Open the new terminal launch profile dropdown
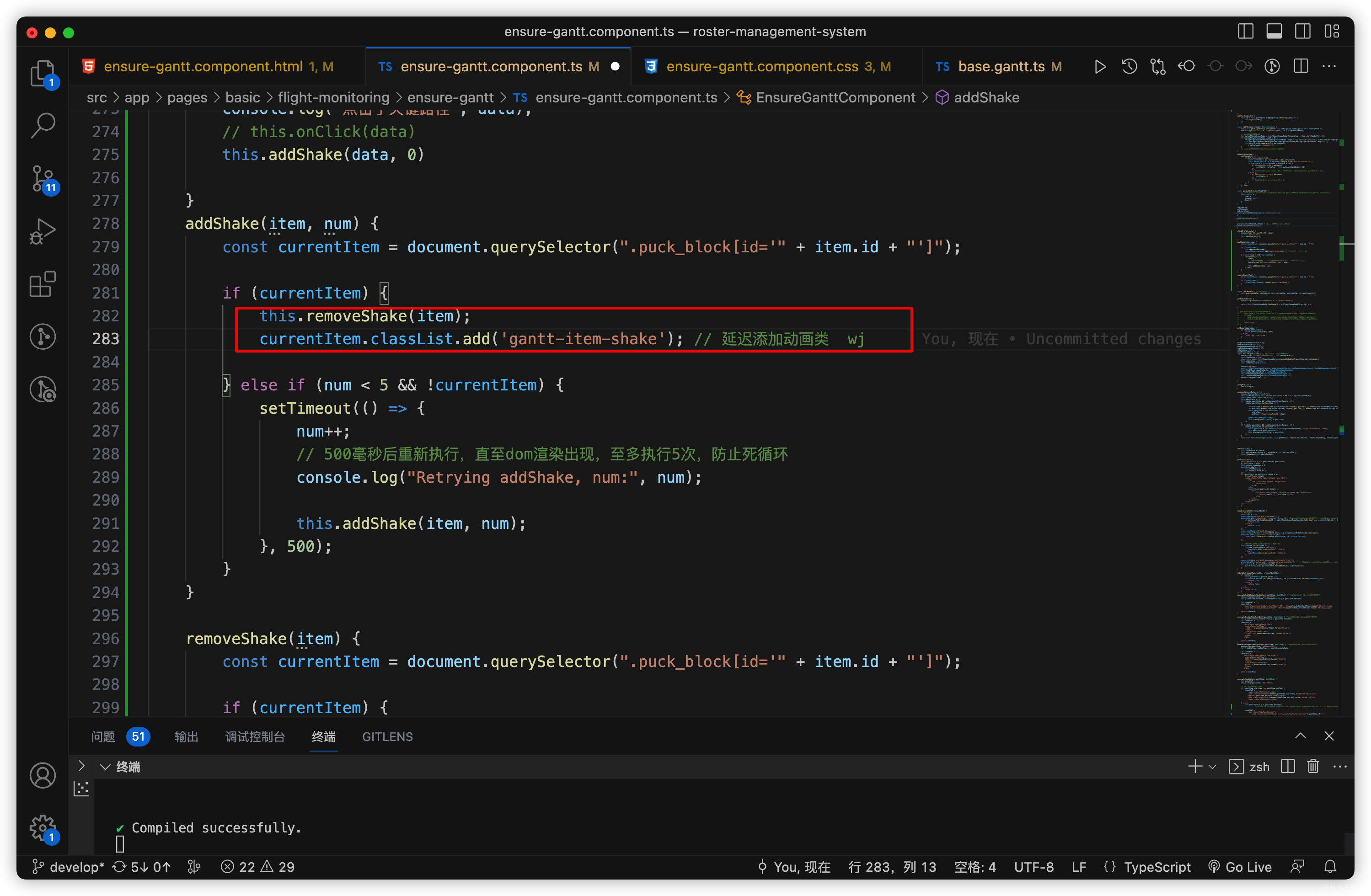 (x=1212, y=767)
